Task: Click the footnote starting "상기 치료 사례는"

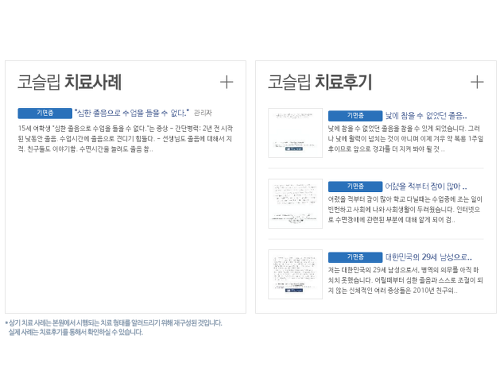Action: pos(114,327)
